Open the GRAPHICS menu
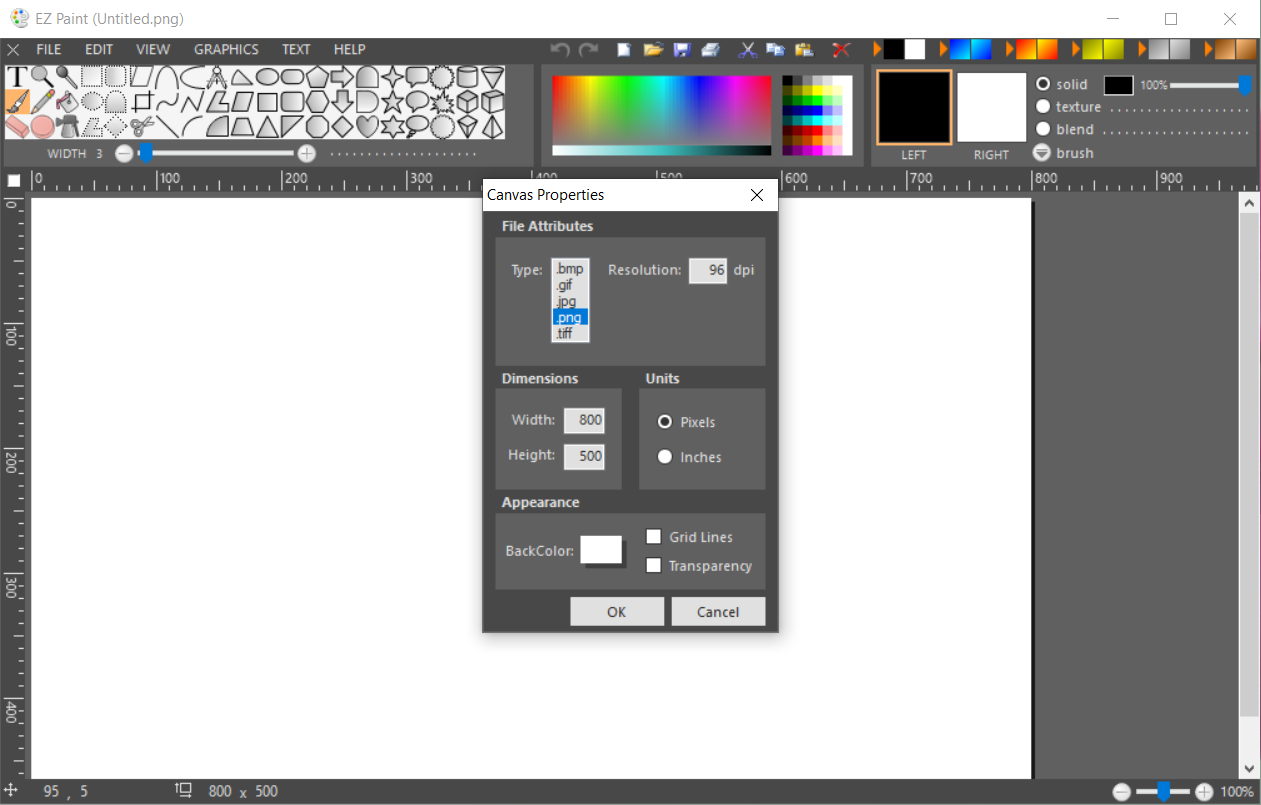The height and width of the screenshot is (805, 1261). pos(226,48)
